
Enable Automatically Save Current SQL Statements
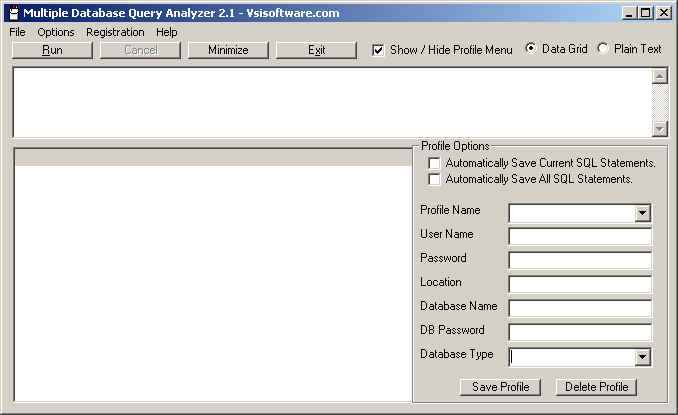[x=434, y=163]
